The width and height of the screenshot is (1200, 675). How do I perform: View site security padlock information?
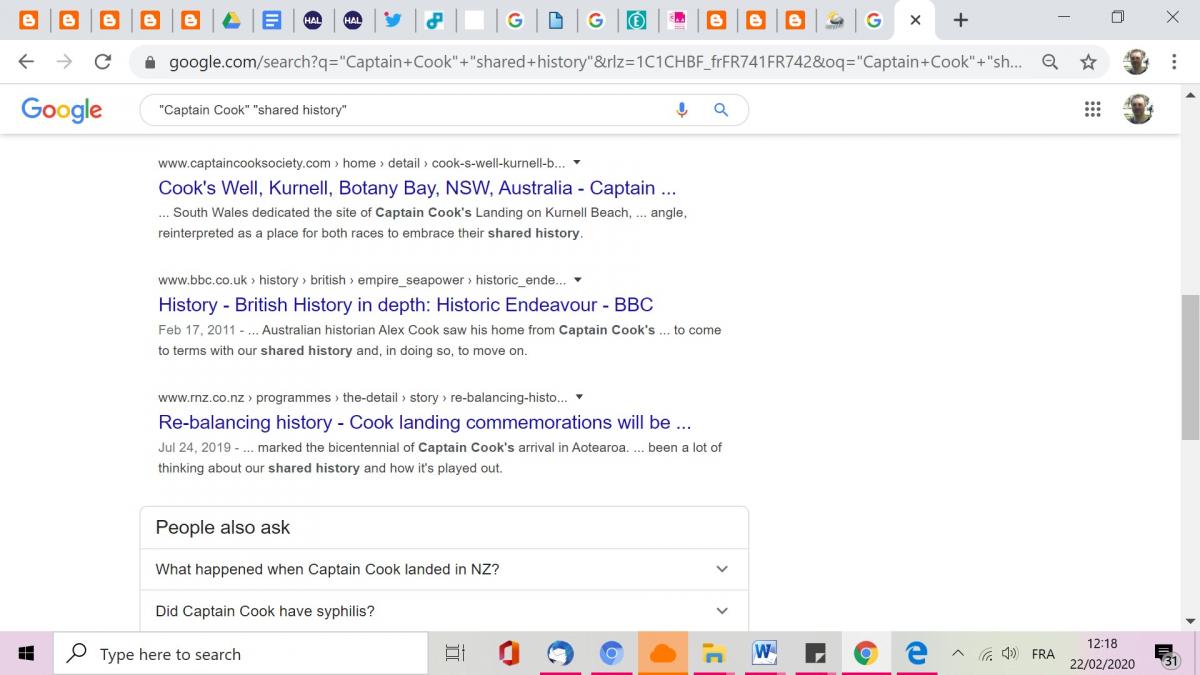(151, 62)
